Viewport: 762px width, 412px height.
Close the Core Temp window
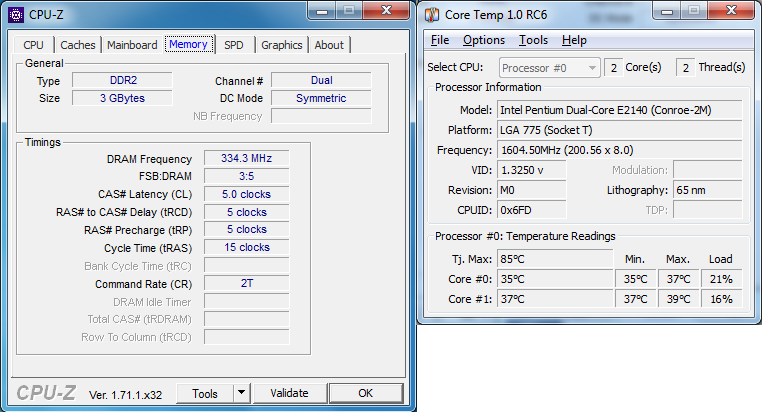(731, 11)
